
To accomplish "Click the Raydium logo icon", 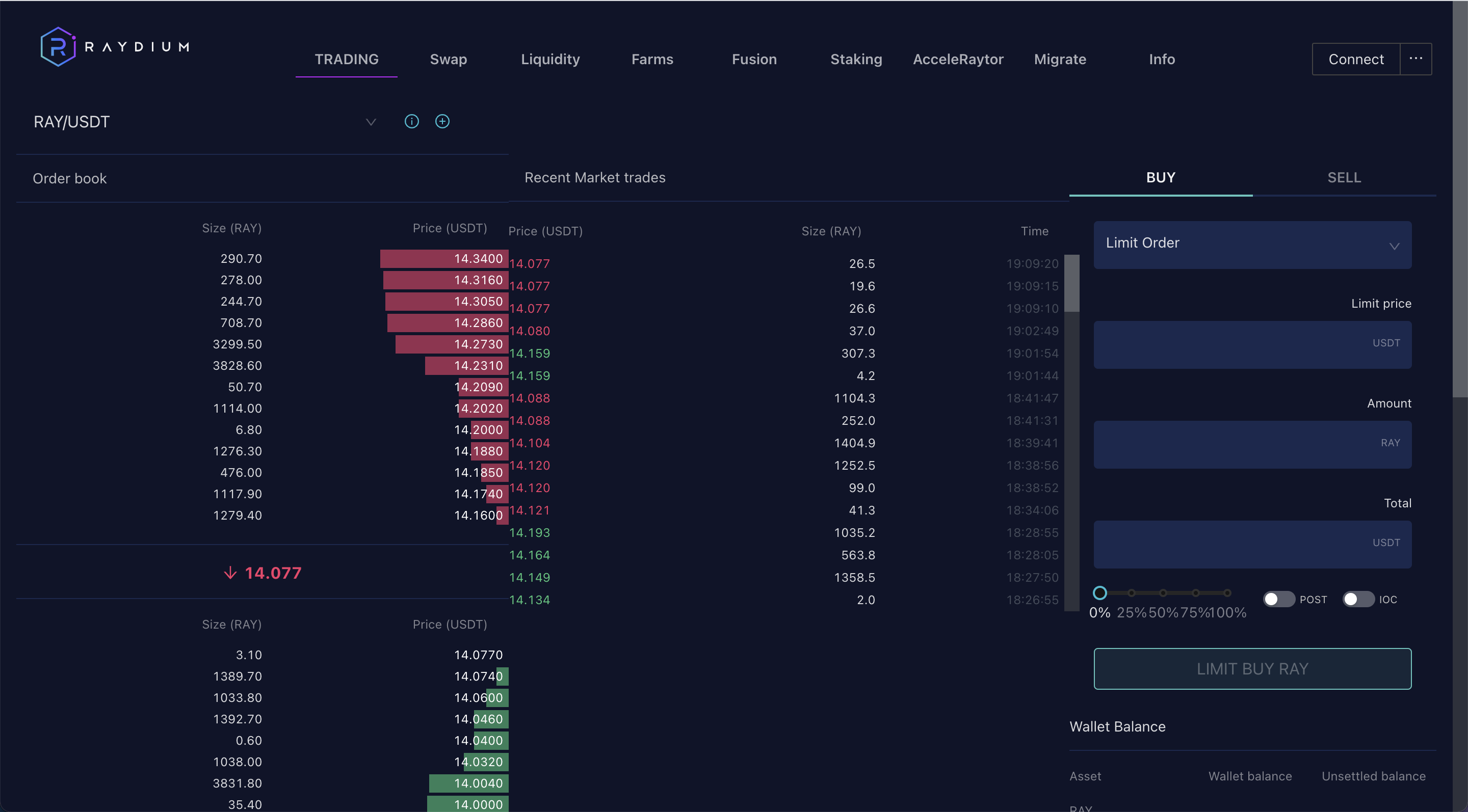I will coord(58,47).
